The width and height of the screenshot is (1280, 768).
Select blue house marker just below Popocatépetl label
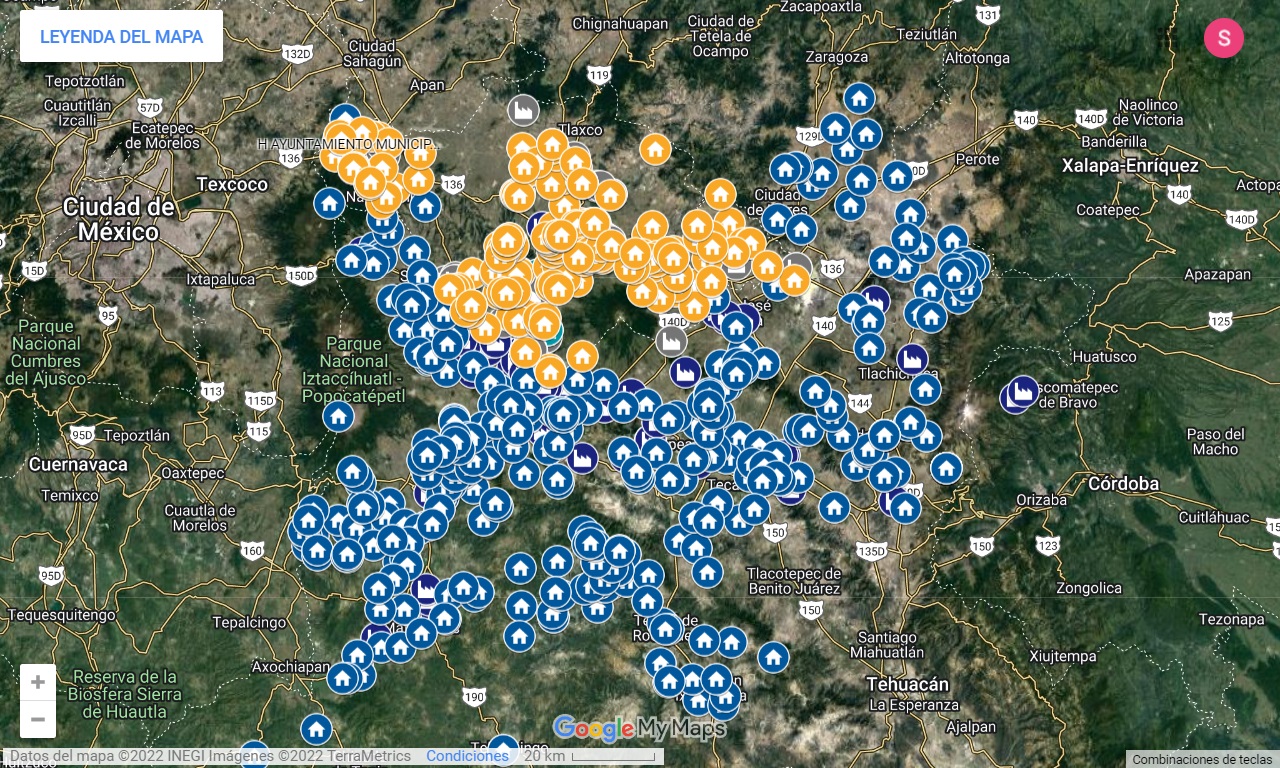click(x=338, y=416)
